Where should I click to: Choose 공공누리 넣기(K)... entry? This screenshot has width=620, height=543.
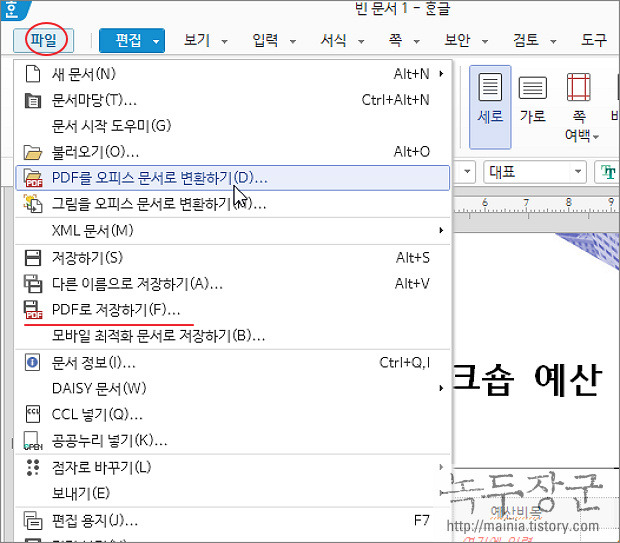[x=232, y=441]
